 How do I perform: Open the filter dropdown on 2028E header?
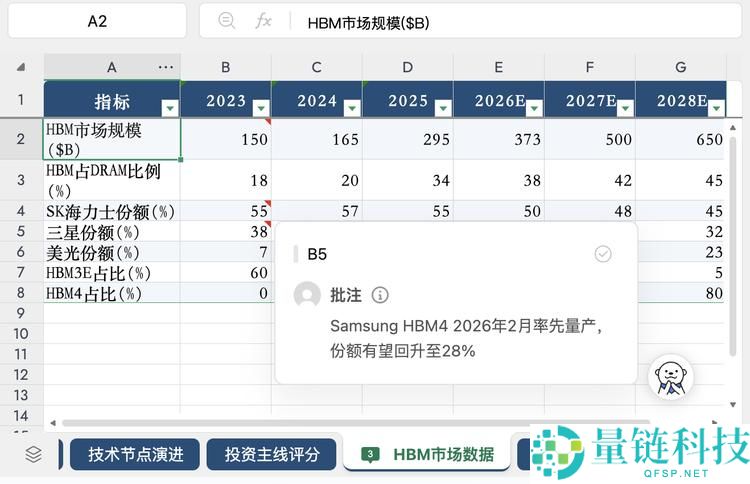(x=716, y=108)
